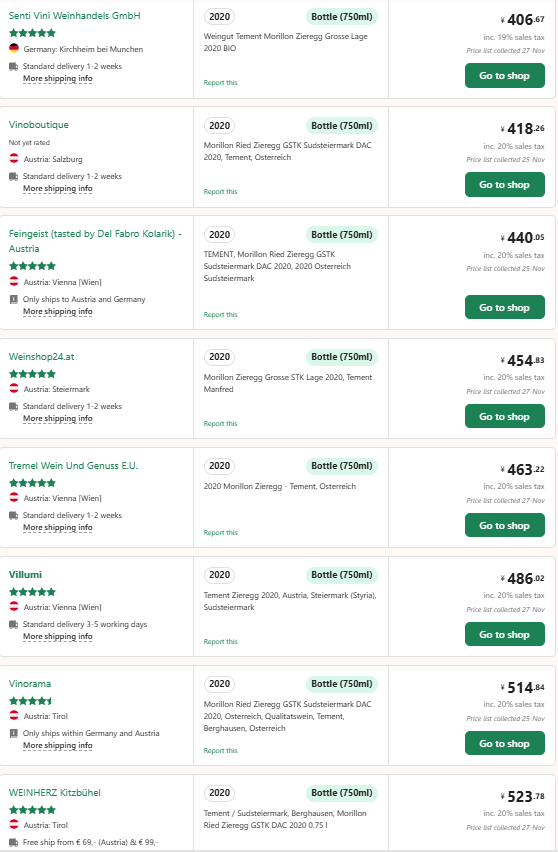
Task: Expand More shipping info for Vinoboutique
Action: (58, 188)
